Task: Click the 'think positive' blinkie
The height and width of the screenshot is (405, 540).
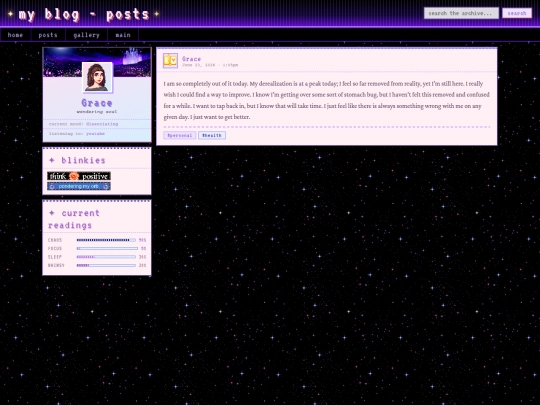Action: tap(79, 176)
